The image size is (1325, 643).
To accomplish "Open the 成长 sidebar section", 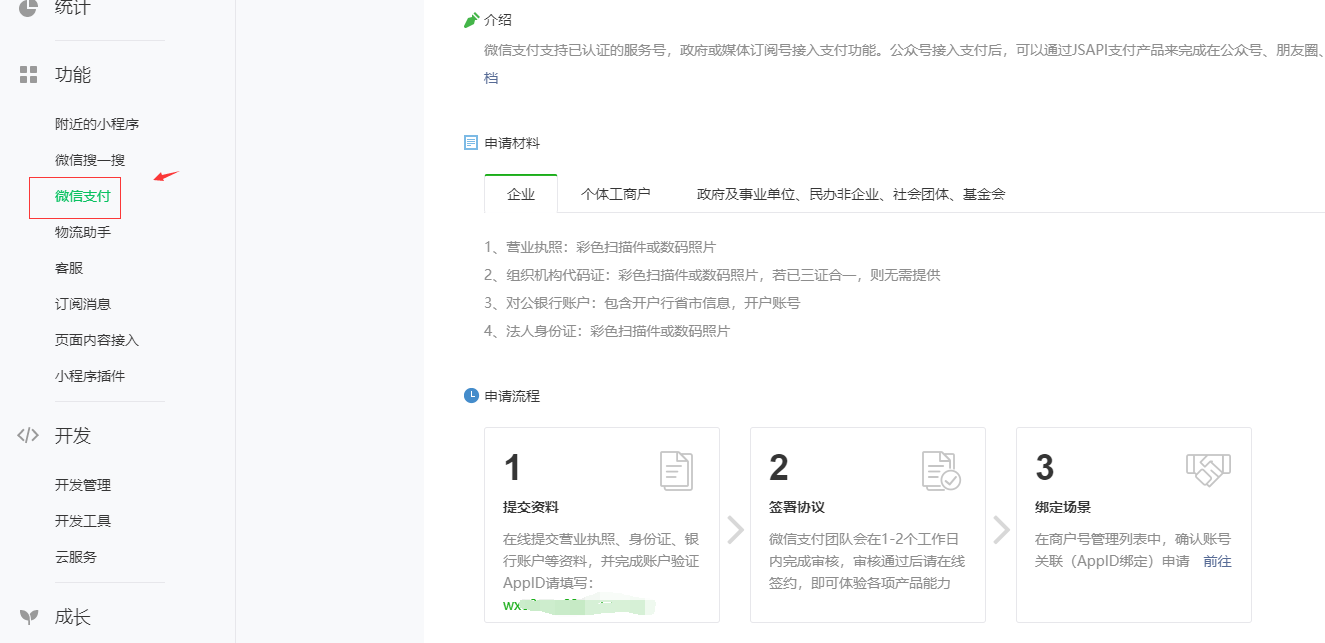I will pyautogui.click(x=73, y=617).
